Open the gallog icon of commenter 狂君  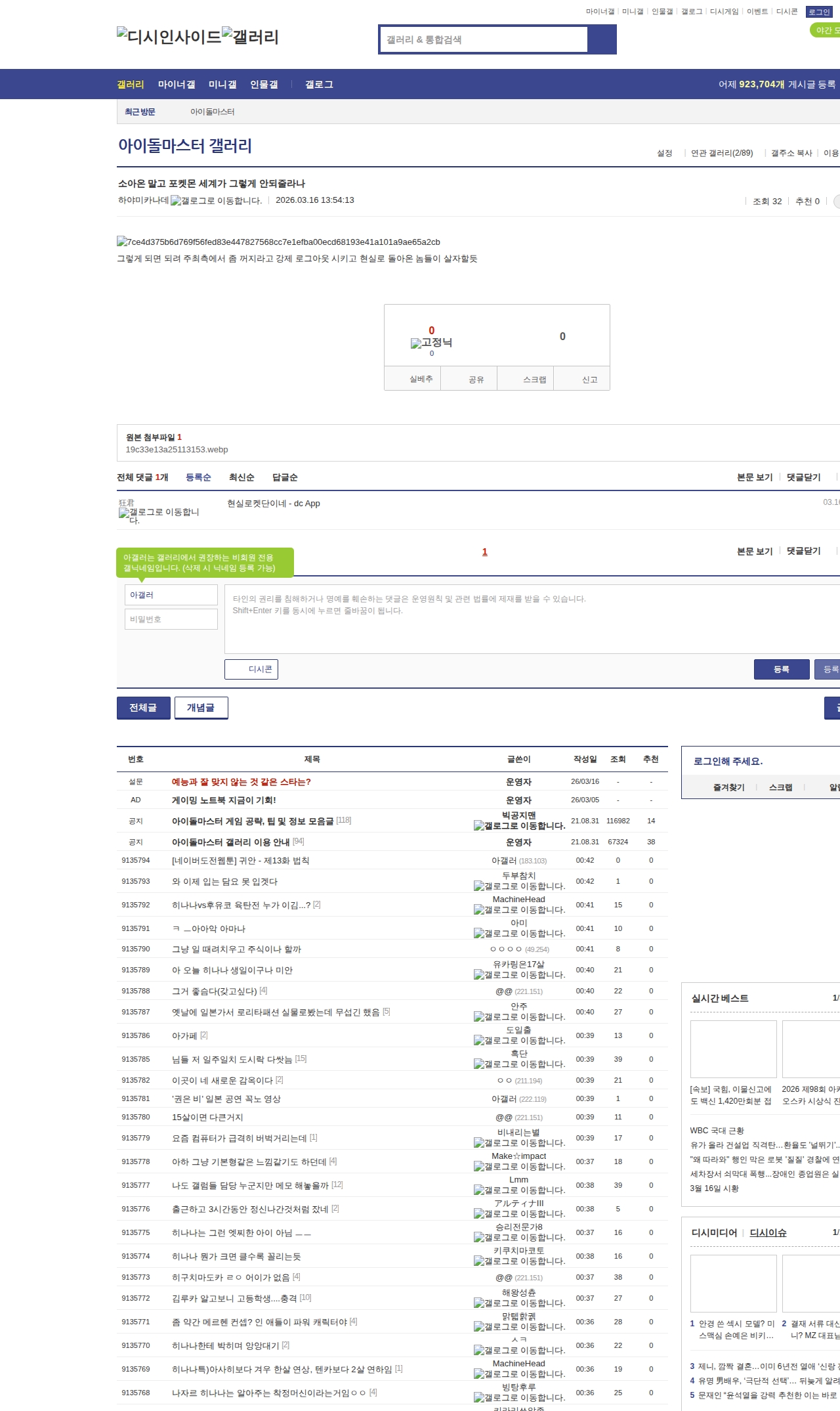[x=159, y=515]
